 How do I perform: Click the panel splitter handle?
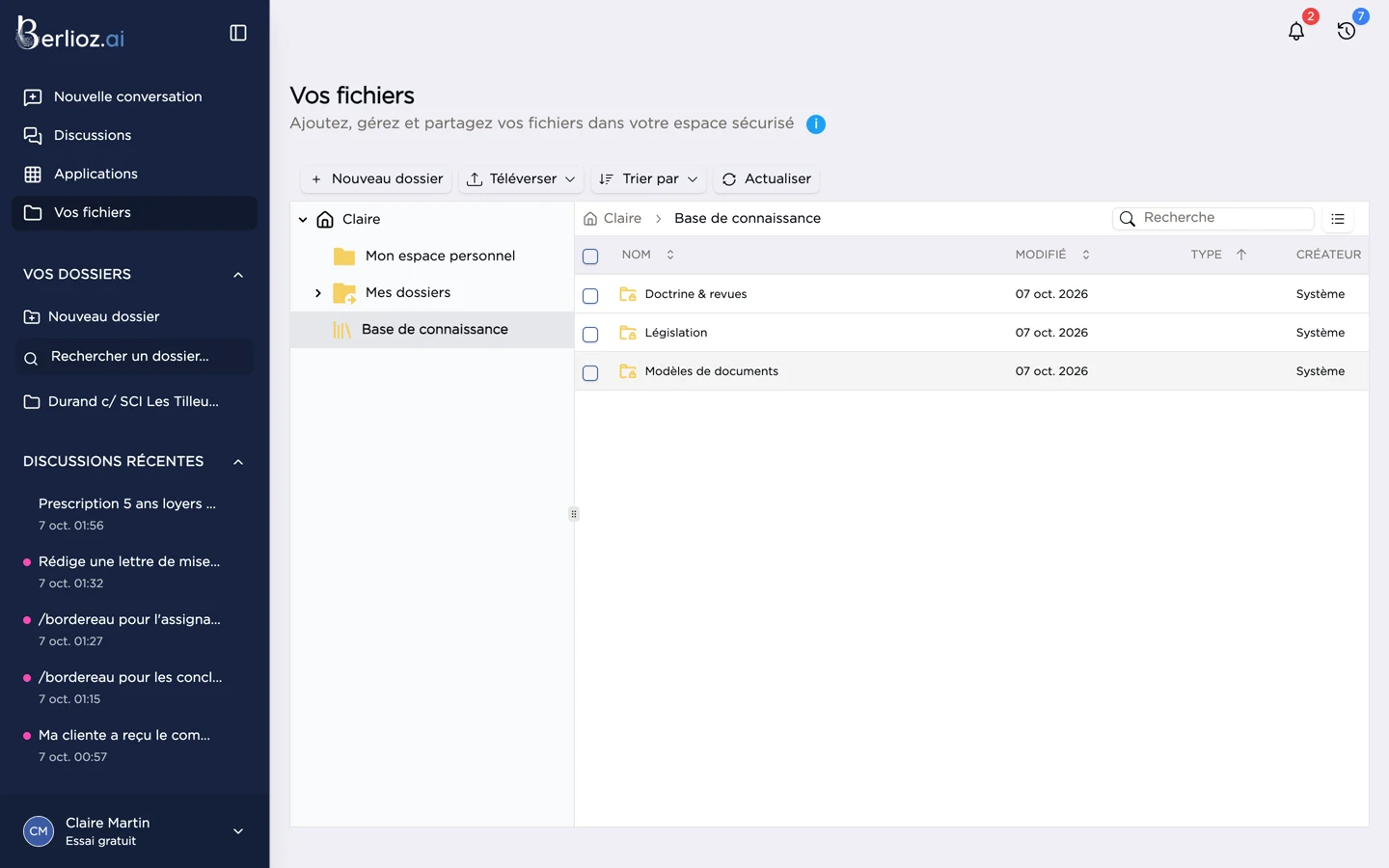click(574, 514)
